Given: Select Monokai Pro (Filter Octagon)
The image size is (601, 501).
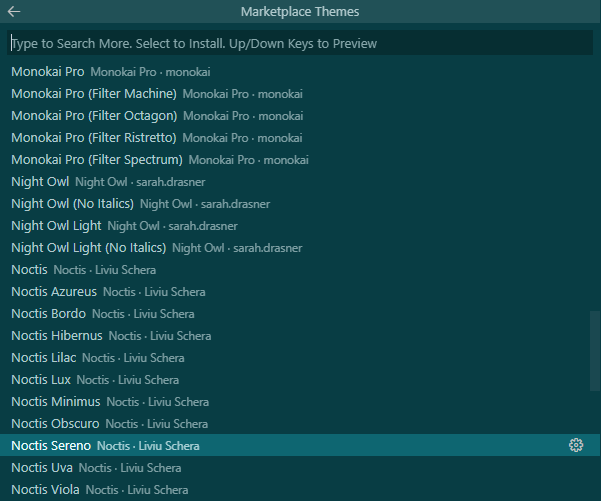Looking at the screenshot, I should tap(94, 116).
